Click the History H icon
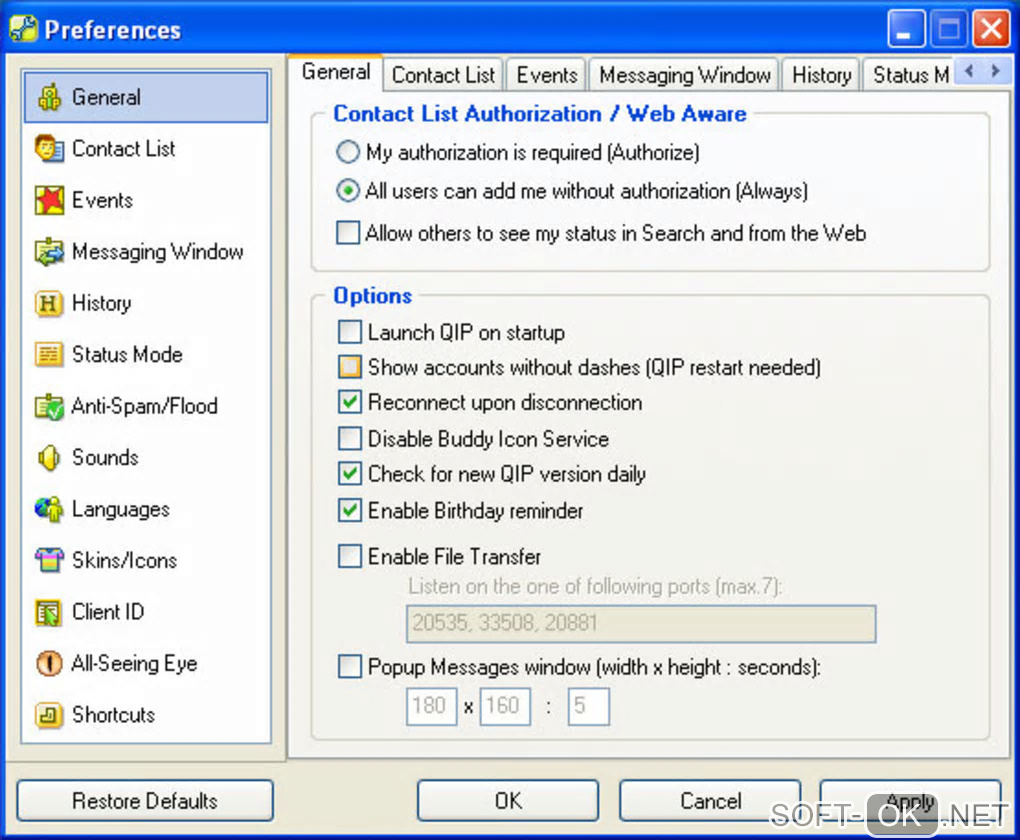The image size is (1020, 840). [49, 303]
